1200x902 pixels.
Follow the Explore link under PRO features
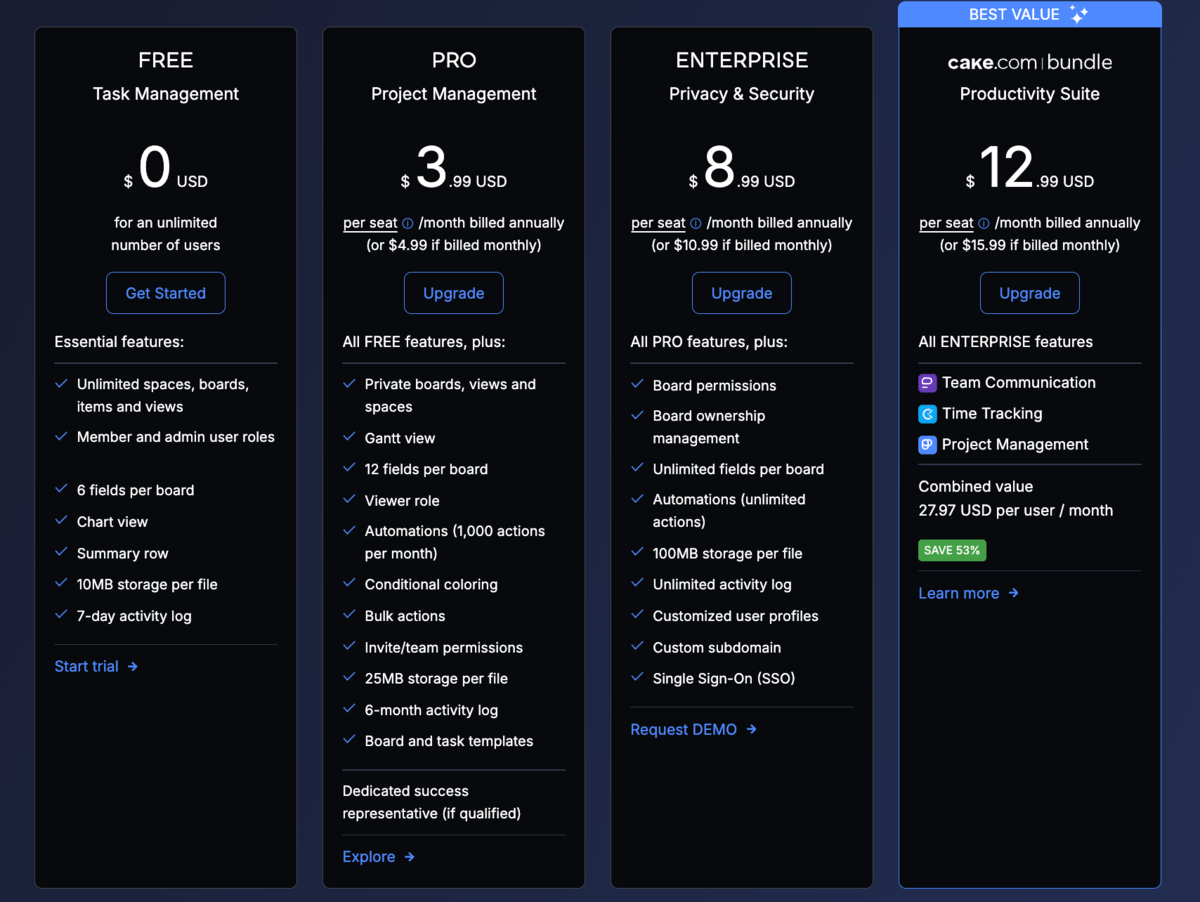369,856
